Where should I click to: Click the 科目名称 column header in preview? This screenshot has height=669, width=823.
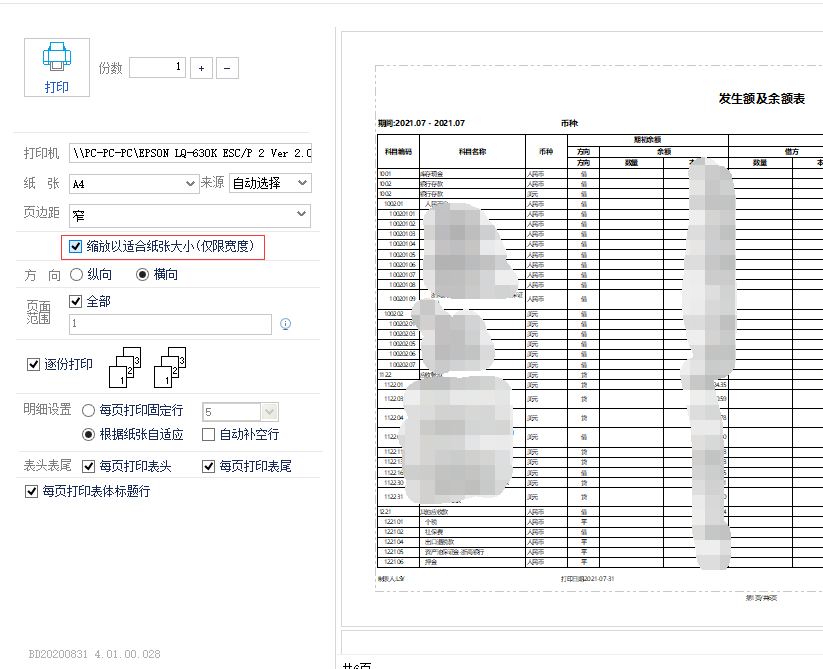[x=472, y=152]
